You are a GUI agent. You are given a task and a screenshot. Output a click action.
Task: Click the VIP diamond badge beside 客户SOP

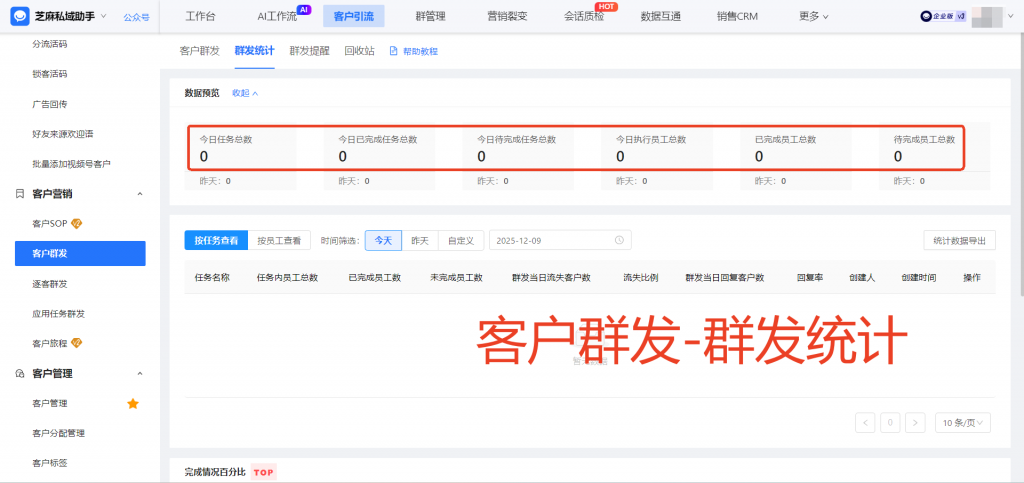tap(76, 223)
